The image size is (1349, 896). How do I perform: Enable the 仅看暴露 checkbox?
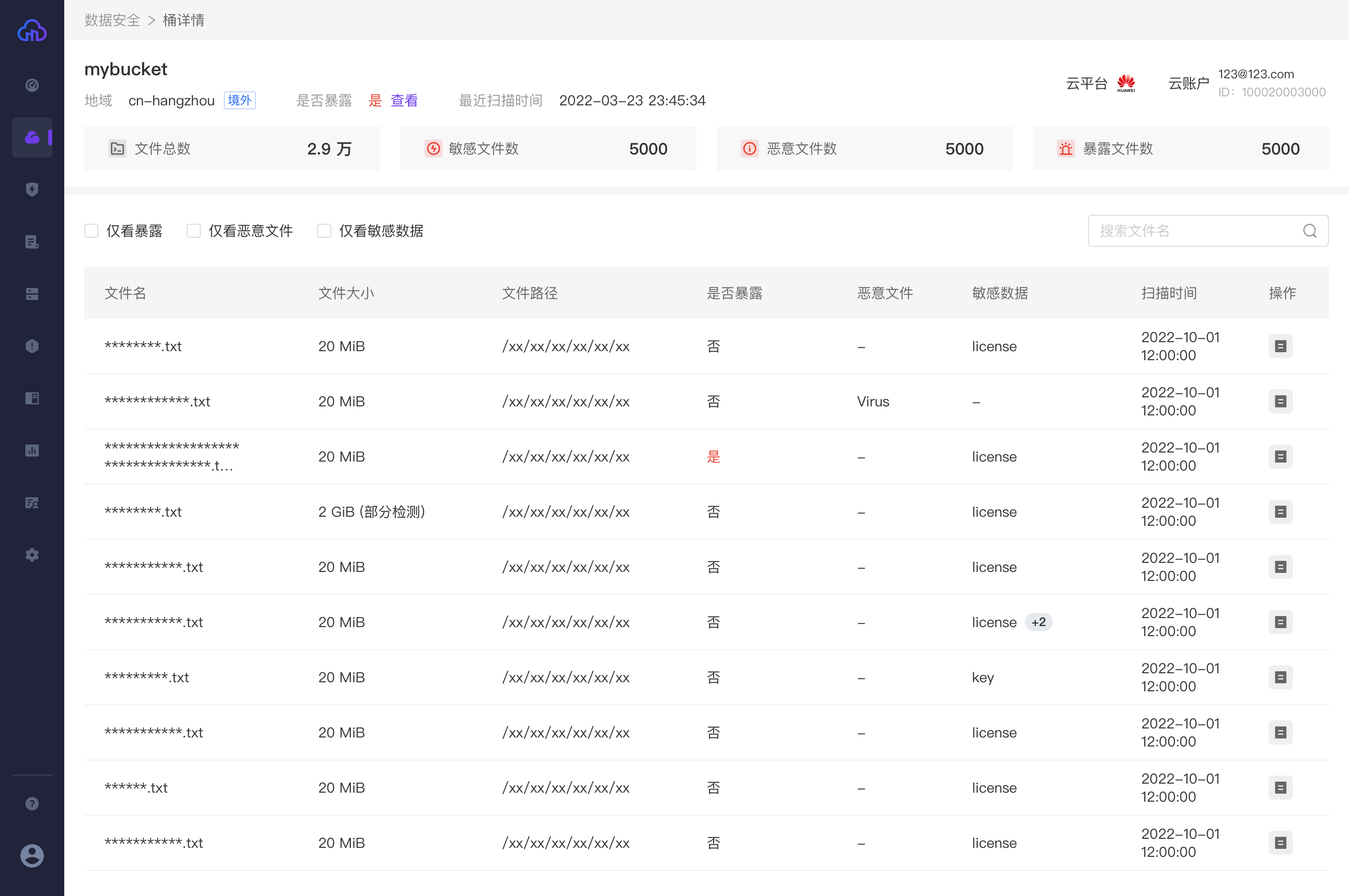pos(91,231)
